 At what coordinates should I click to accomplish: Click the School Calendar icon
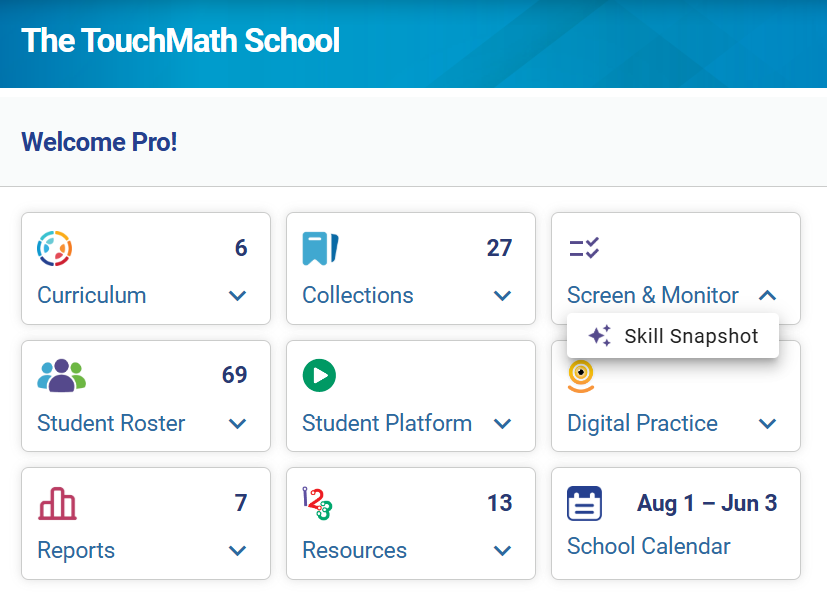[x=584, y=504]
